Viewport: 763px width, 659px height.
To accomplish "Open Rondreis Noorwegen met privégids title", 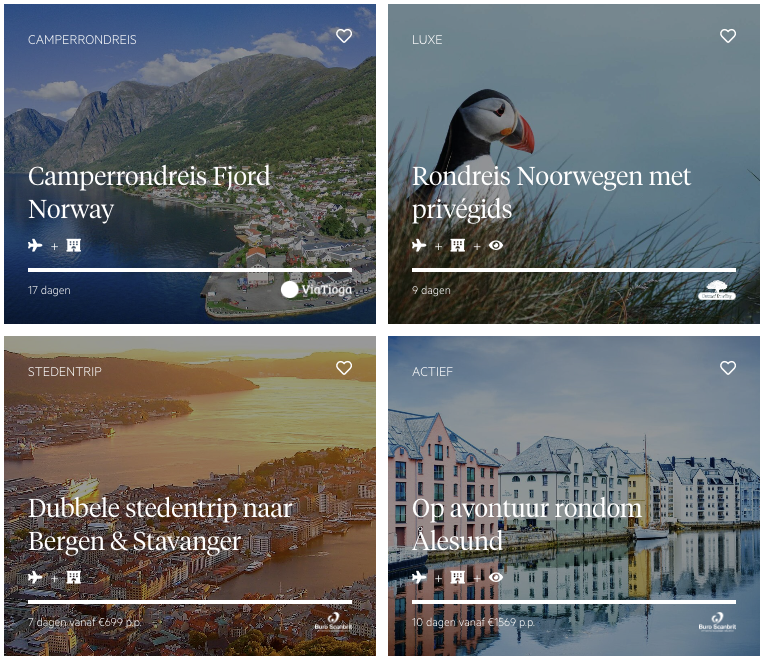I will tap(551, 193).
